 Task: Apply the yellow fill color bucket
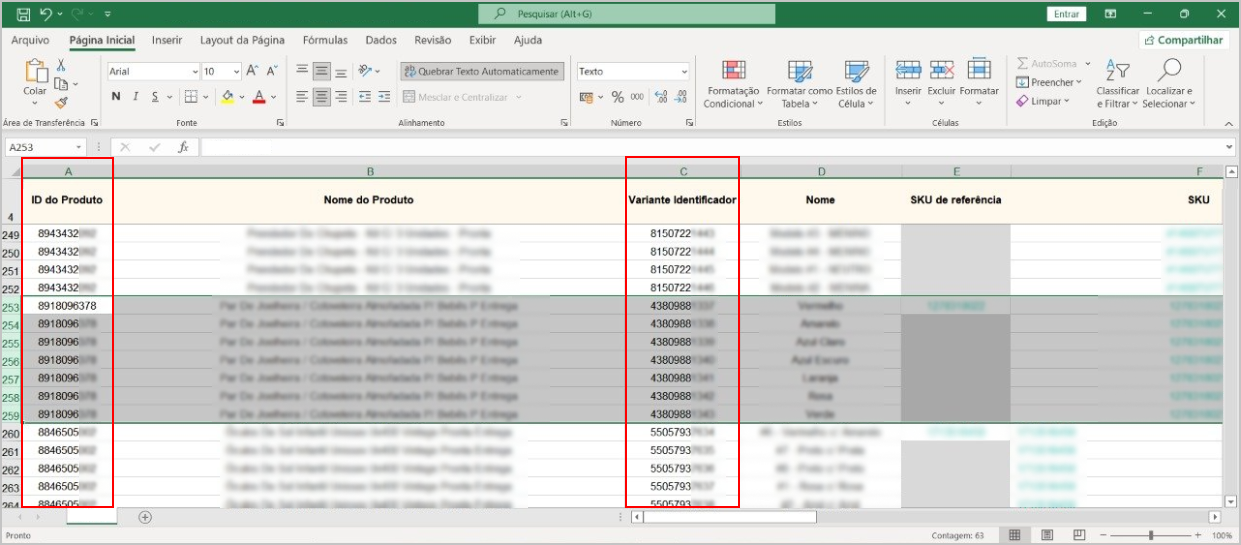click(227, 97)
